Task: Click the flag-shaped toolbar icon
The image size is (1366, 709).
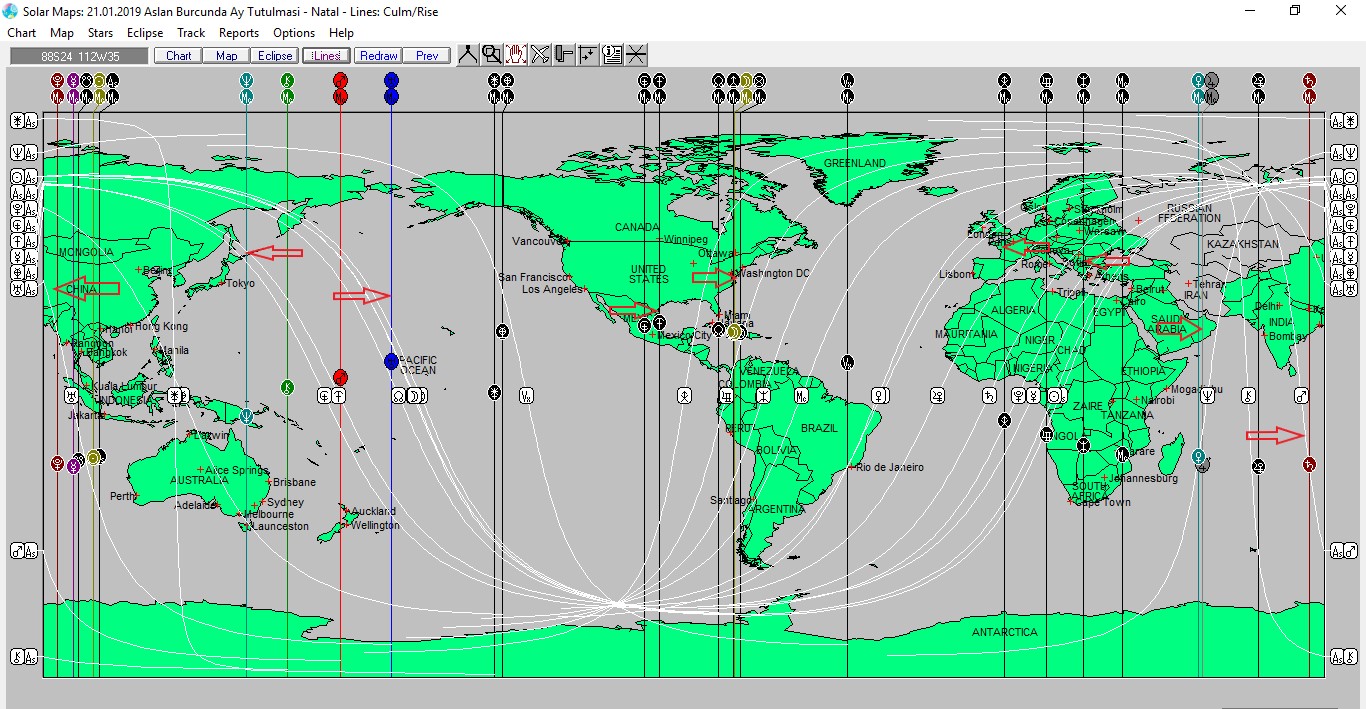Action: (x=564, y=55)
